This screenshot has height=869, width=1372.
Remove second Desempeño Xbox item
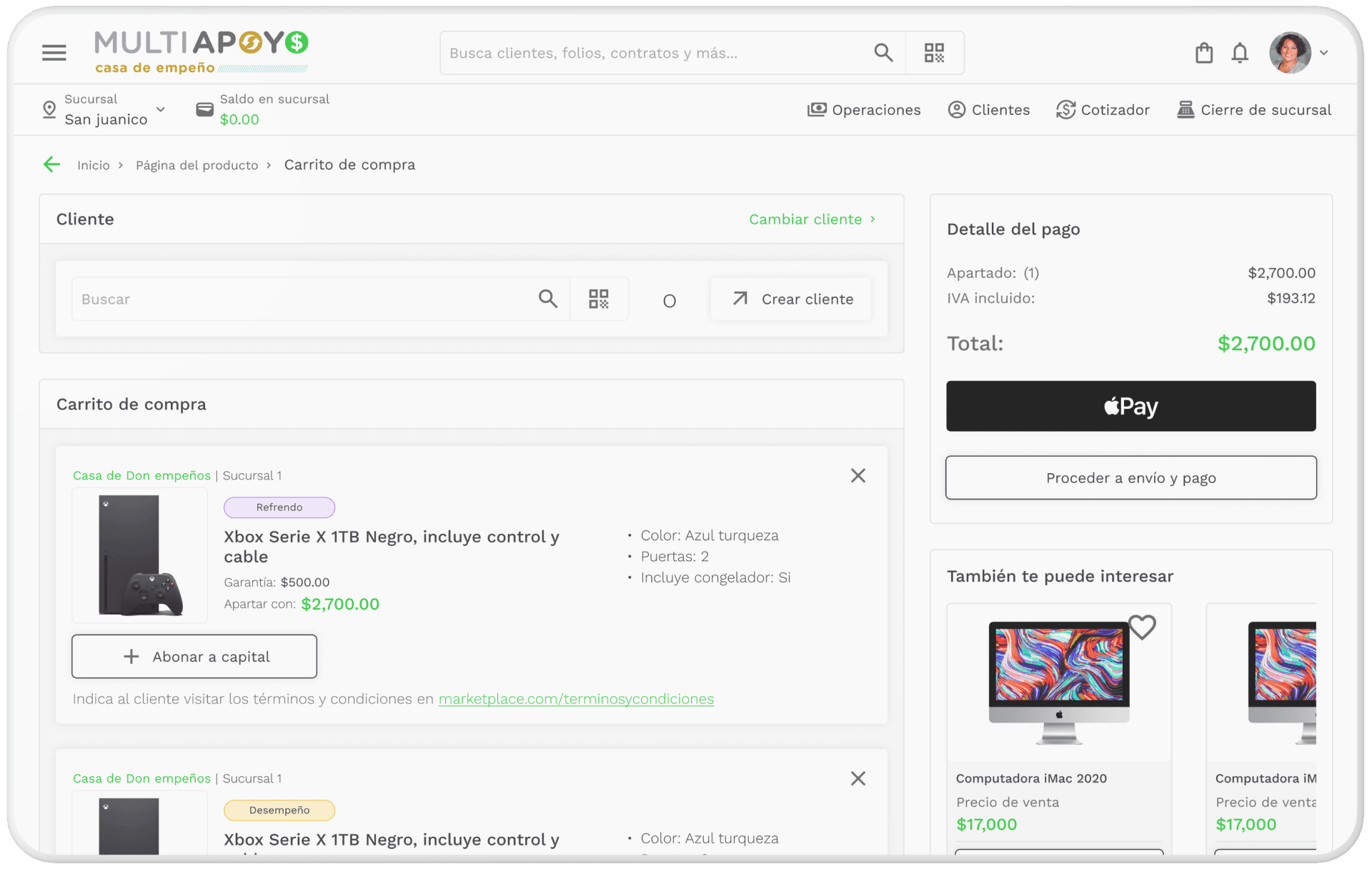(x=858, y=779)
